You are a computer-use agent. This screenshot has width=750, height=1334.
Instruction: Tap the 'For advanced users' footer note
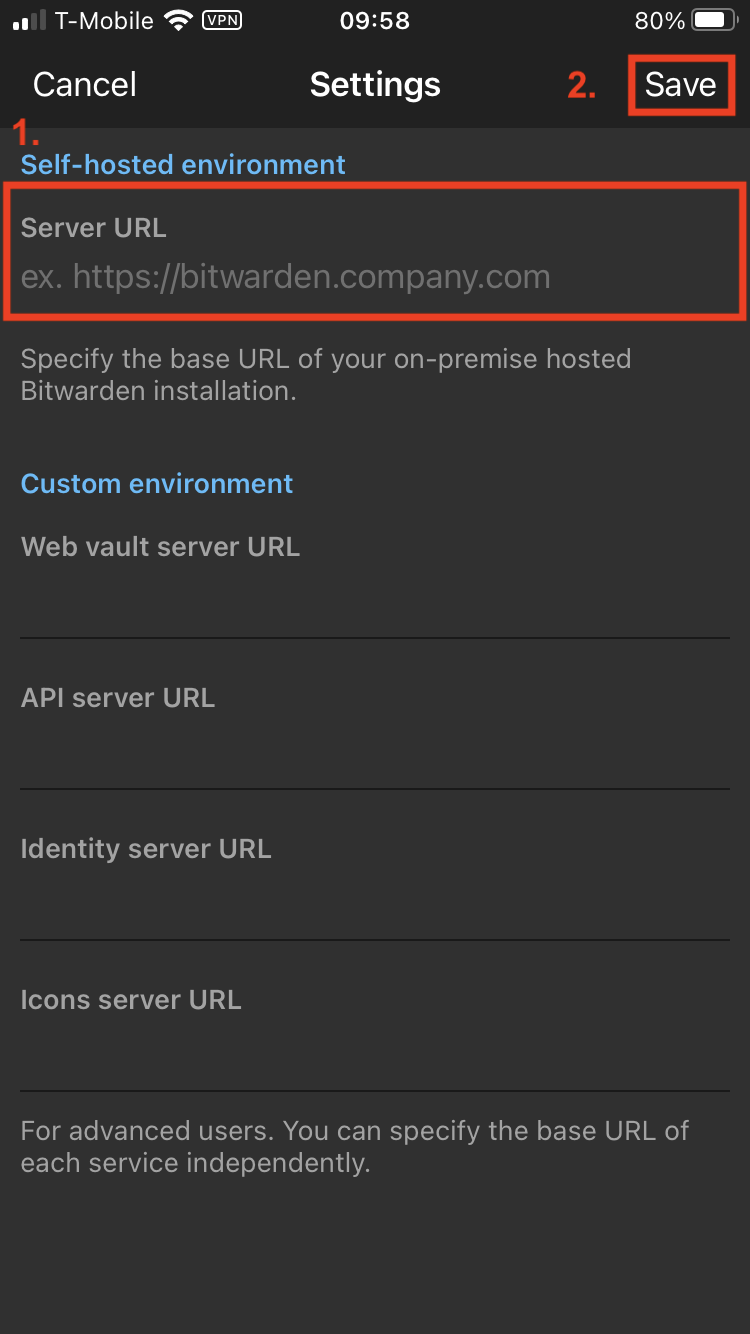[x=354, y=1147]
